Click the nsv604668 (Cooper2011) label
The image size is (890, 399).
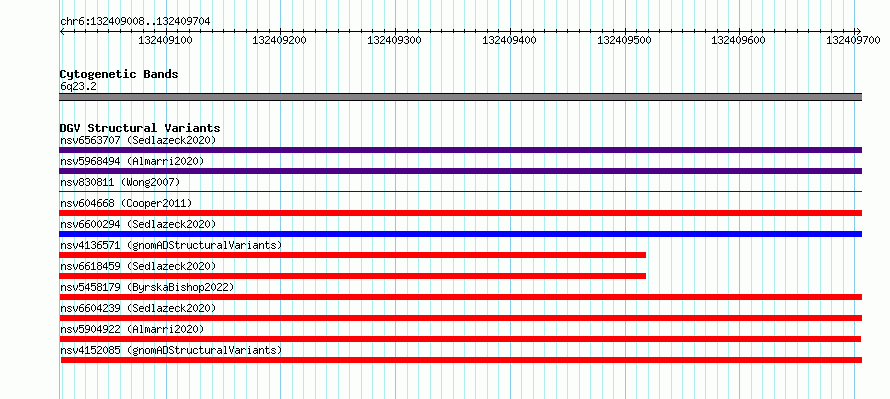pos(126,203)
